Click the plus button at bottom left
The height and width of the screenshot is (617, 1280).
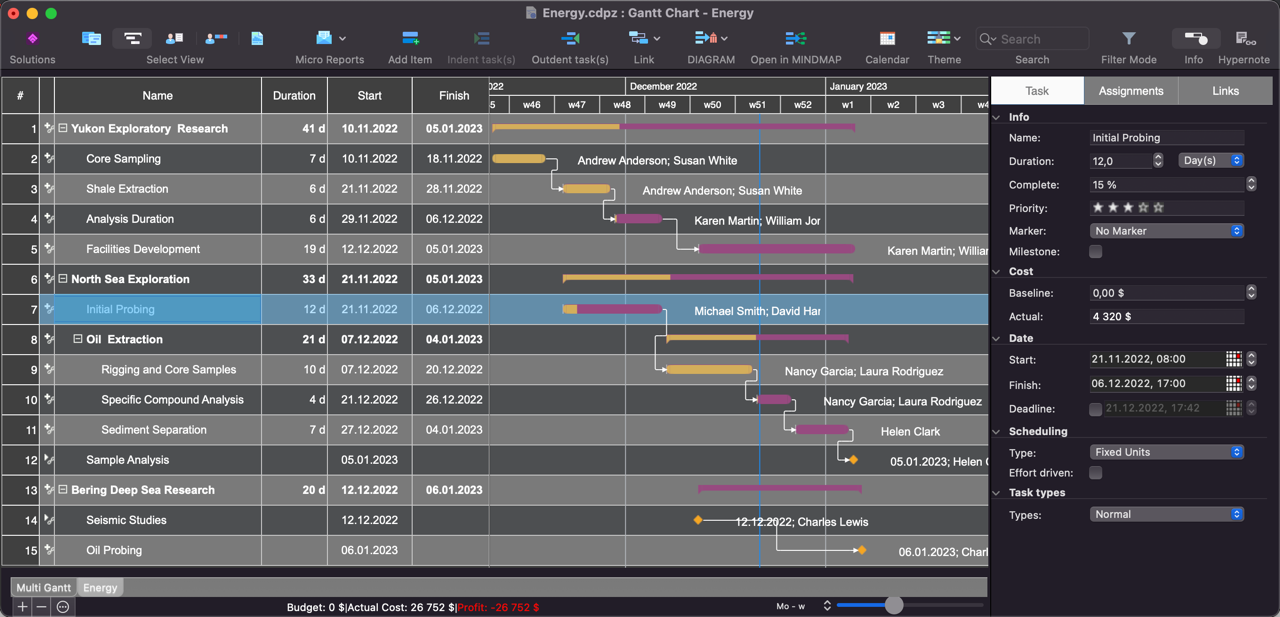coord(22,607)
